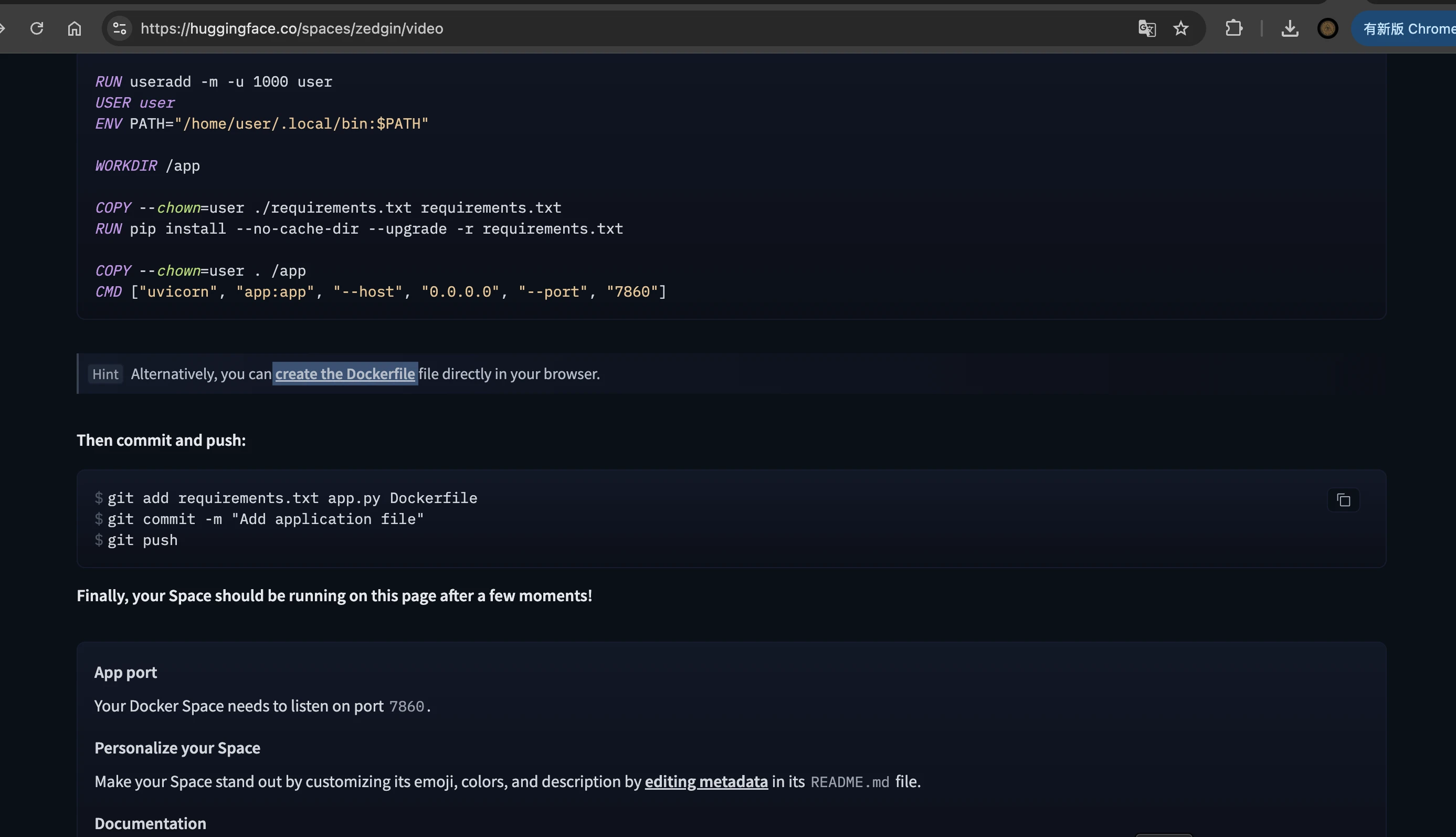Click the new Chrome version button
The height and width of the screenshot is (837, 1456).
(x=1408, y=28)
